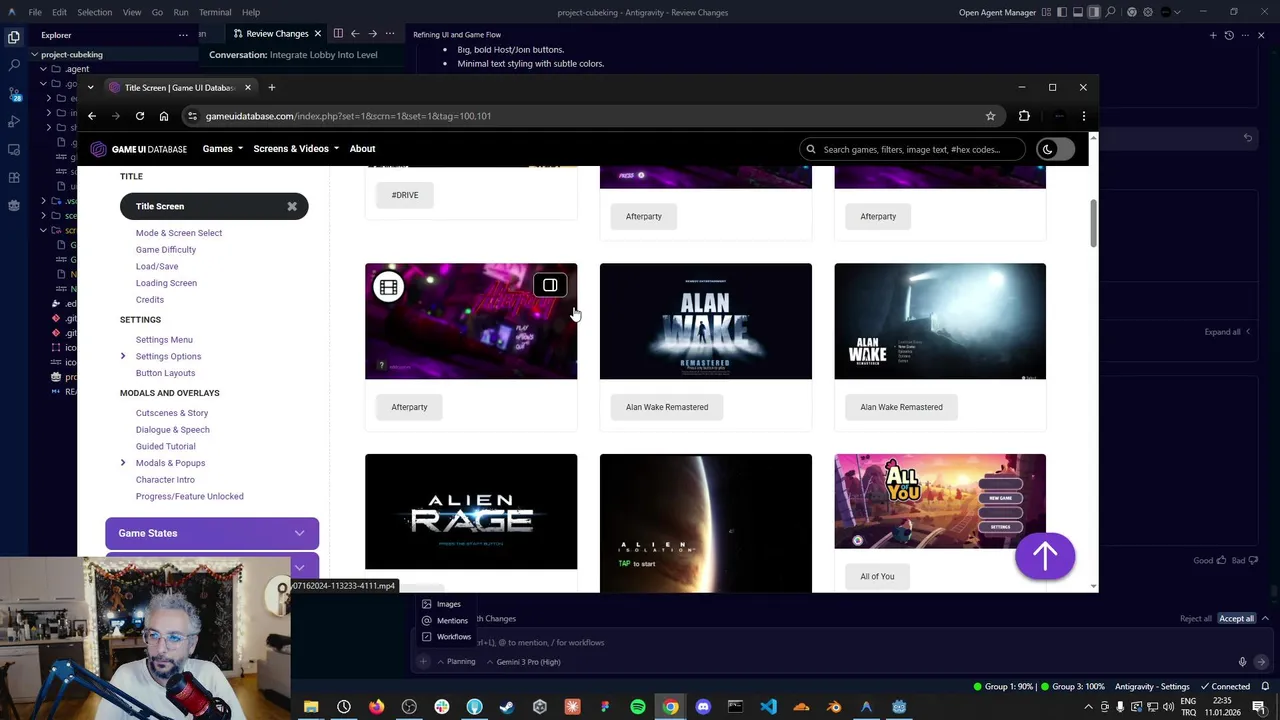Collapse project-cubeking folder in Explorer
Image resolution: width=1280 pixels, height=720 pixels.
click(x=35, y=54)
